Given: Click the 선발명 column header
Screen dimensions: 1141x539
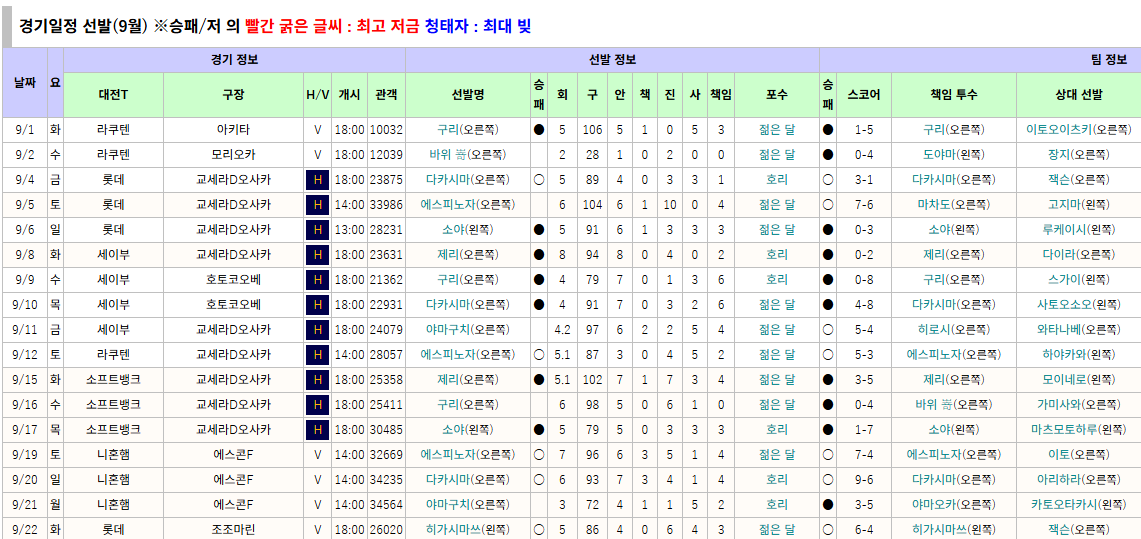Looking at the screenshot, I should coord(468,95).
